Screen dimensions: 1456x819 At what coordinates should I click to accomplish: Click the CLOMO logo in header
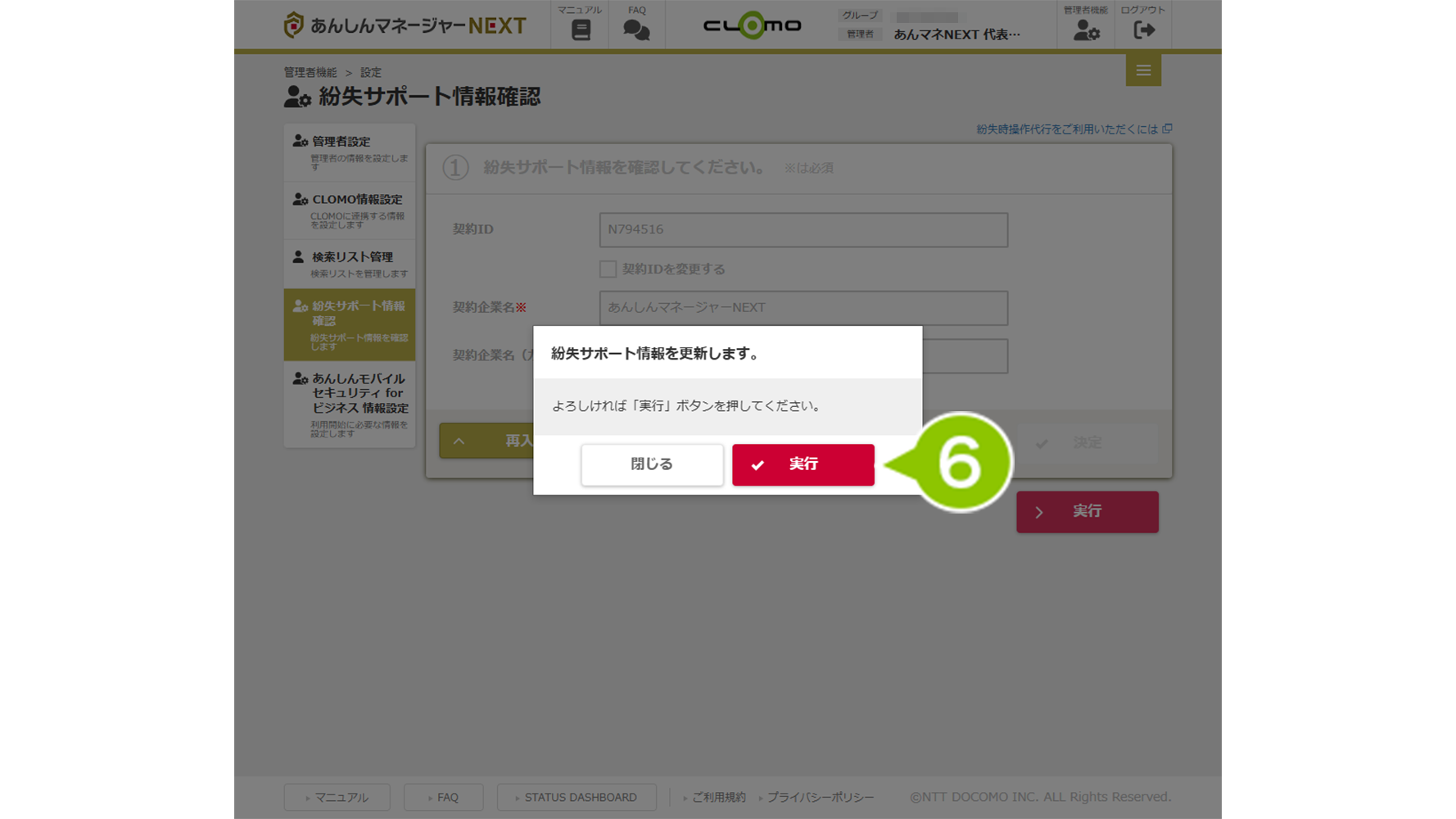pos(752,25)
